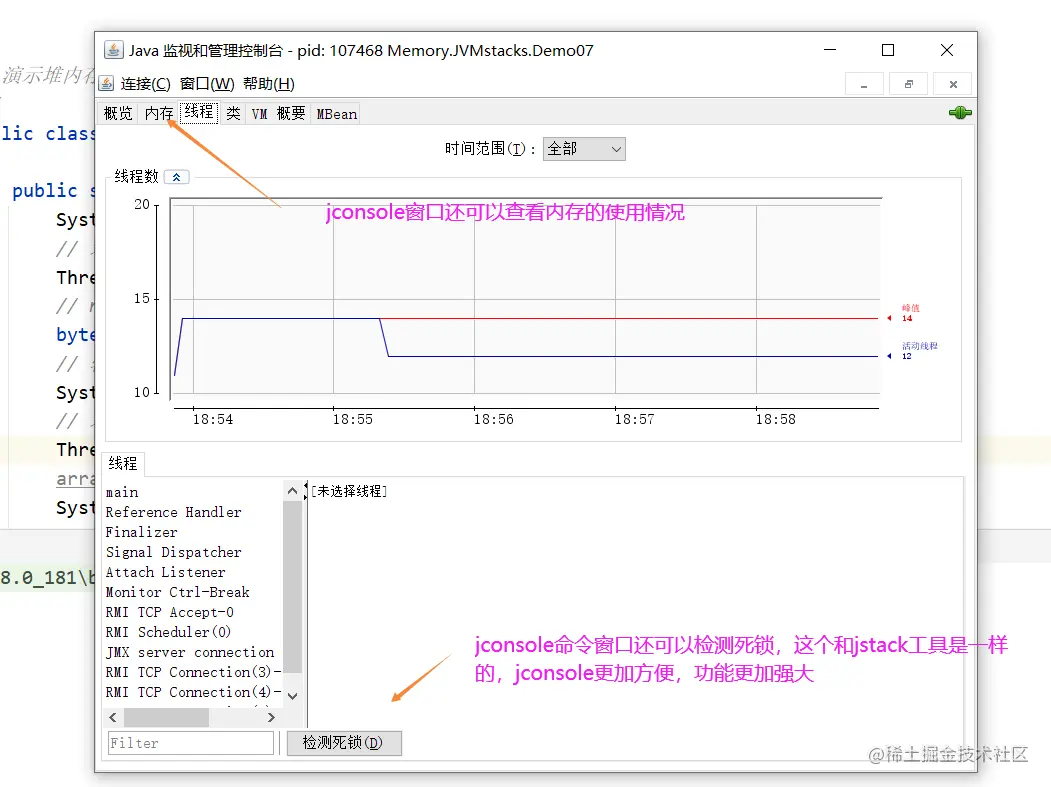Image resolution: width=1051 pixels, height=787 pixels.
Task: Click the blue 活动线程 12 marker
Action: point(913,351)
